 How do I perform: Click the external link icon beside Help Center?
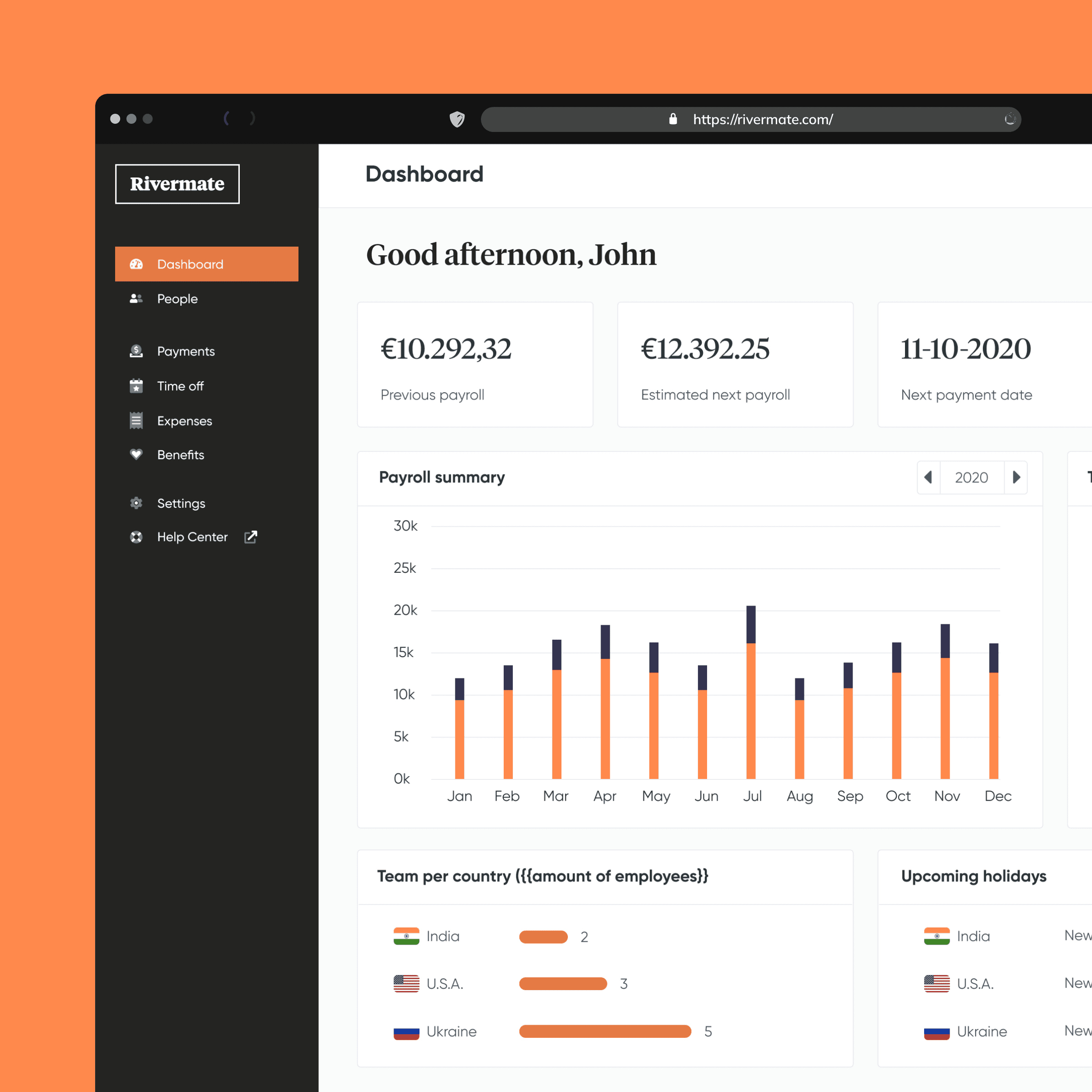click(250, 537)
